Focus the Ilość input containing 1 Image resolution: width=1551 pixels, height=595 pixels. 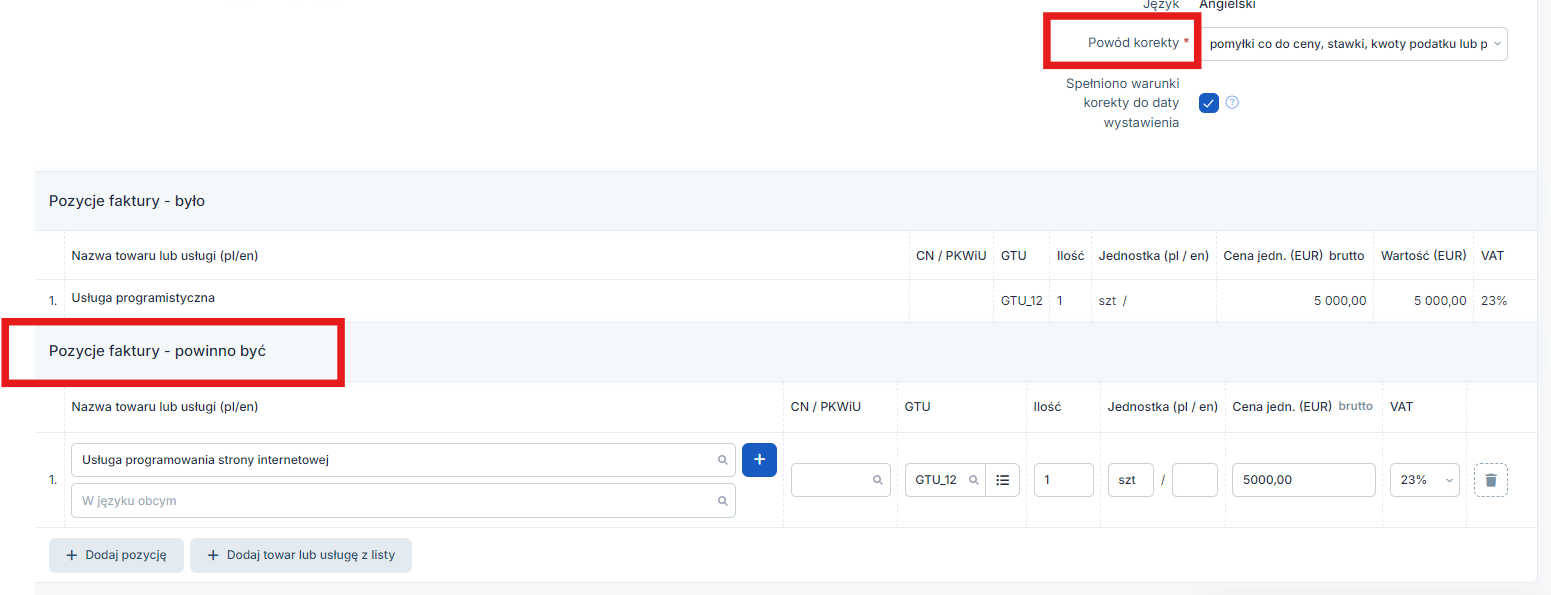pos(1064,480)
